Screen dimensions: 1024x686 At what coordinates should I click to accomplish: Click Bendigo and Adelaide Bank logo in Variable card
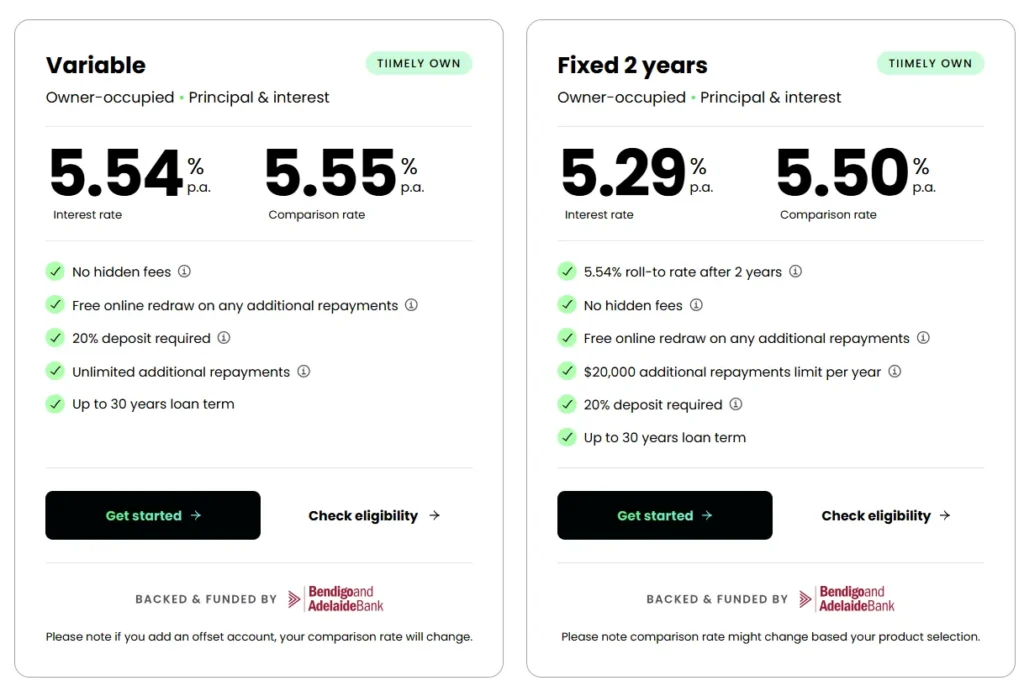(x=336, y=599)
